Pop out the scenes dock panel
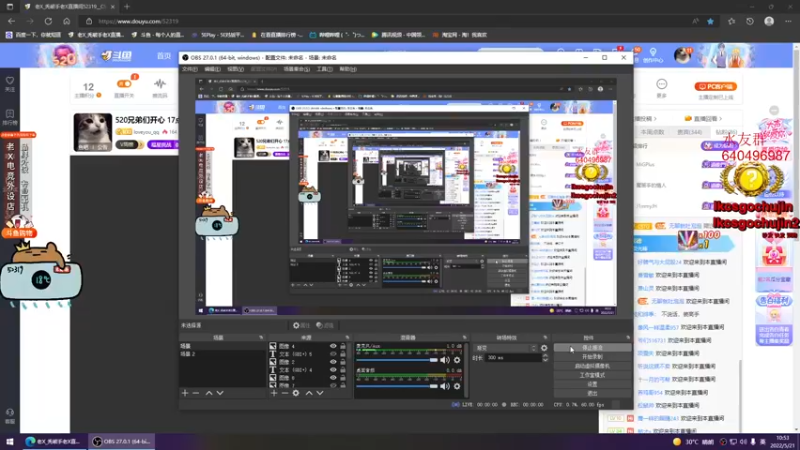 (261, 337)
